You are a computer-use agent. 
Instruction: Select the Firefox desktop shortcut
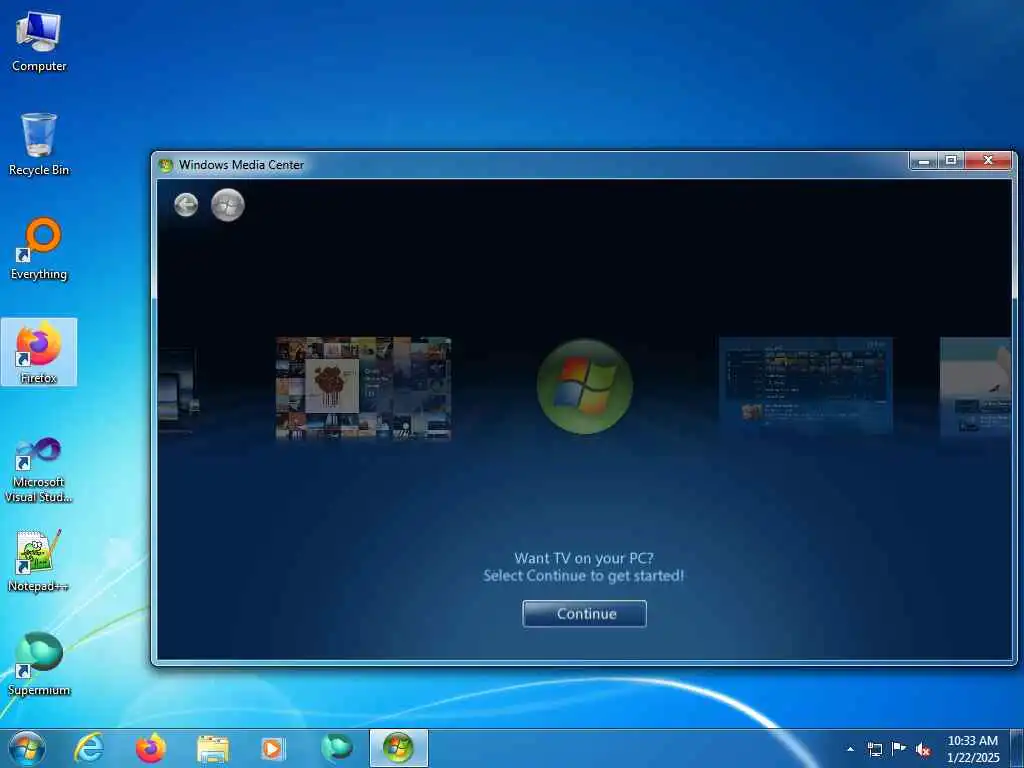point(39,352)
